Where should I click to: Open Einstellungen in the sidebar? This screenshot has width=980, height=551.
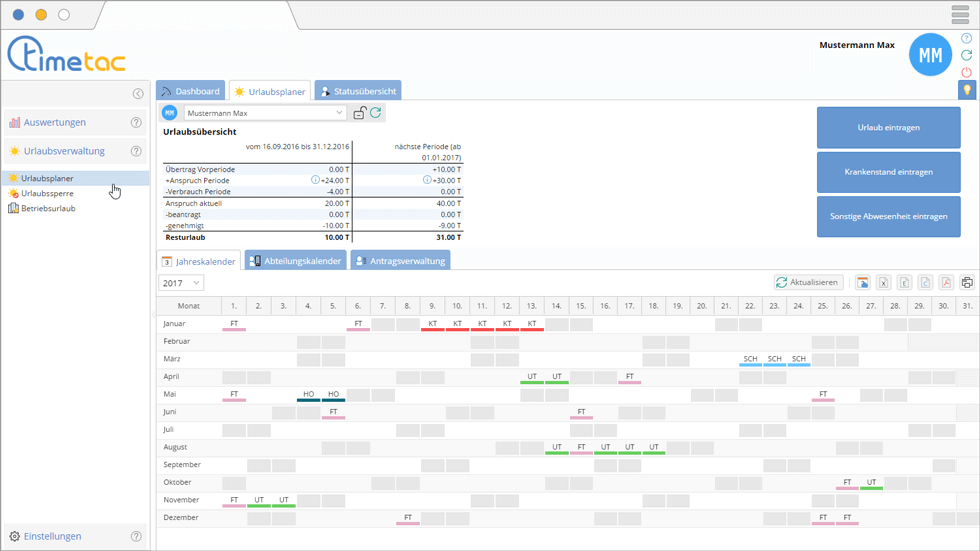52,536
